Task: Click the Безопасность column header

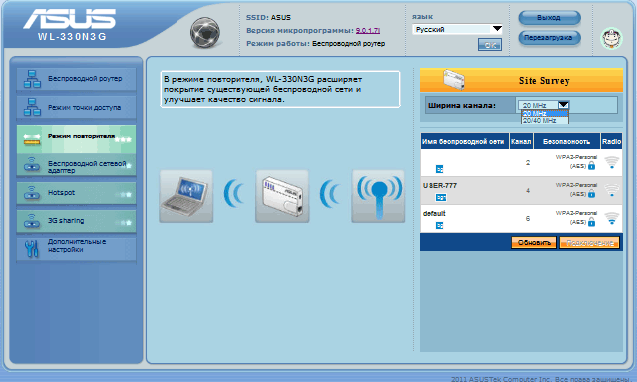Action: pyautogui.click(x=566, y=141)
